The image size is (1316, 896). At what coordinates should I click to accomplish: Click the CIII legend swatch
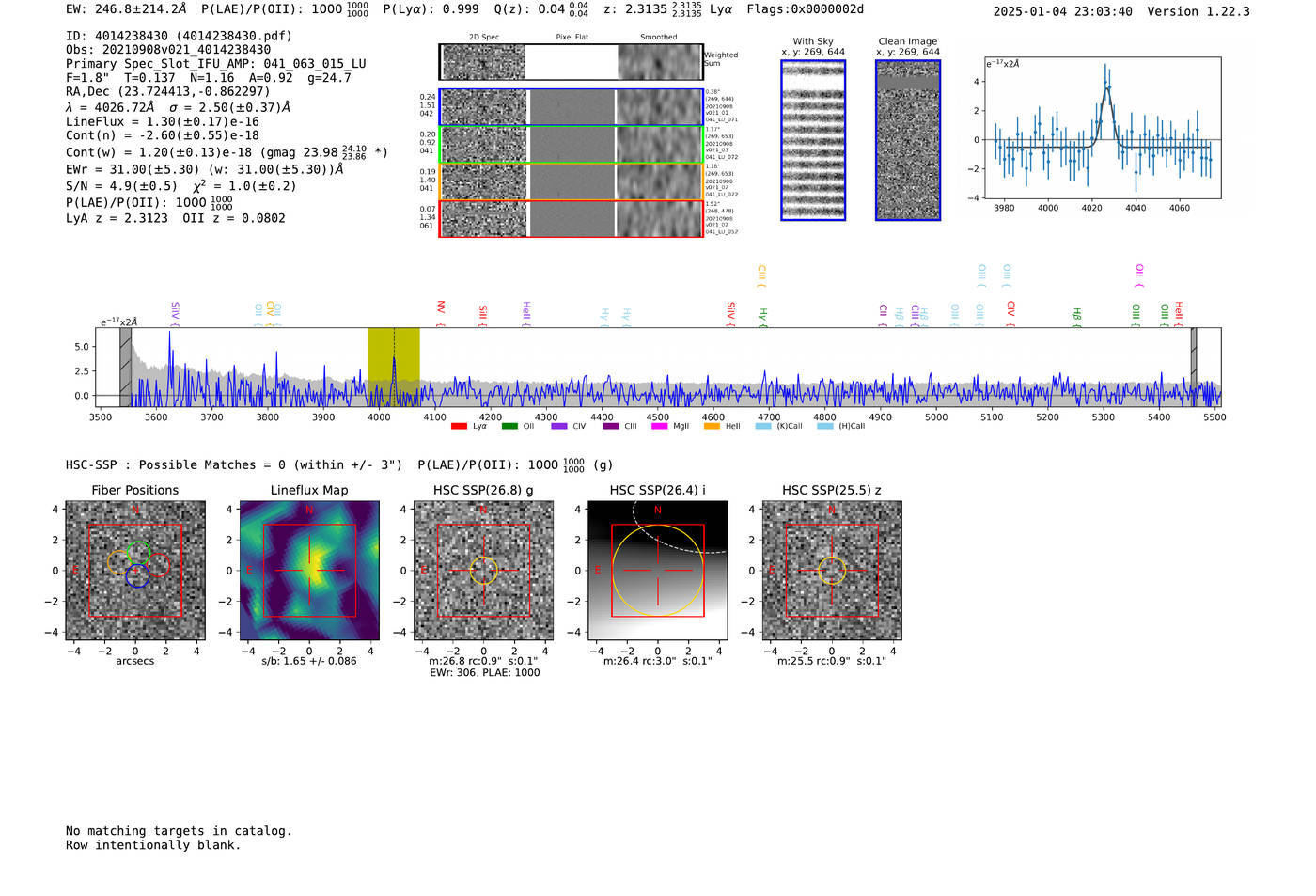pyautogui.click(x=611, y=426)
